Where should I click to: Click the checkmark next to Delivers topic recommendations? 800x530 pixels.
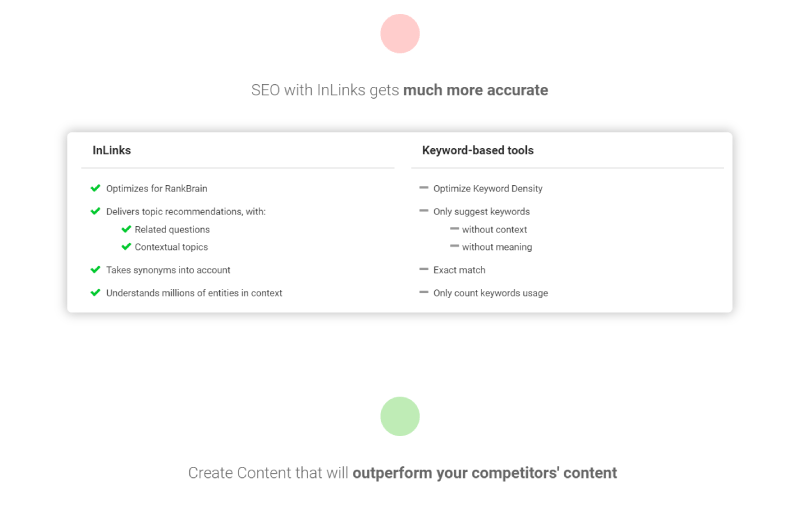tap(95, 211)
